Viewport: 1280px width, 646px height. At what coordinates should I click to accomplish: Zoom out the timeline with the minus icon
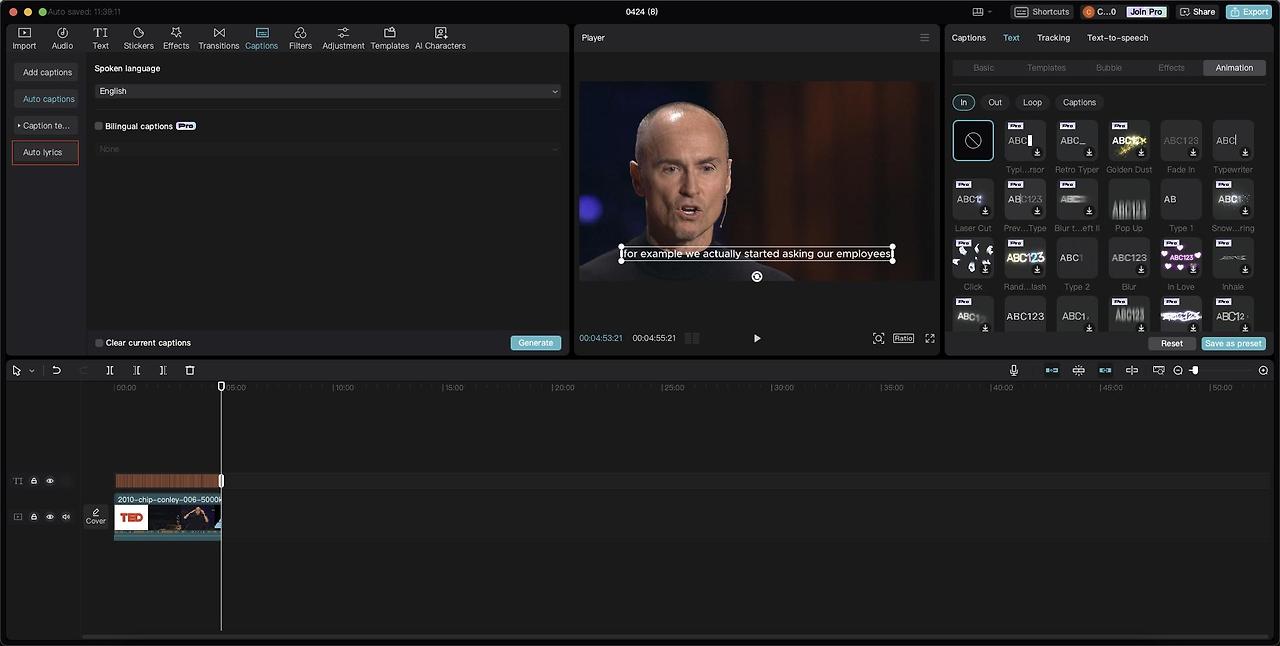[x=1178, y=370]
